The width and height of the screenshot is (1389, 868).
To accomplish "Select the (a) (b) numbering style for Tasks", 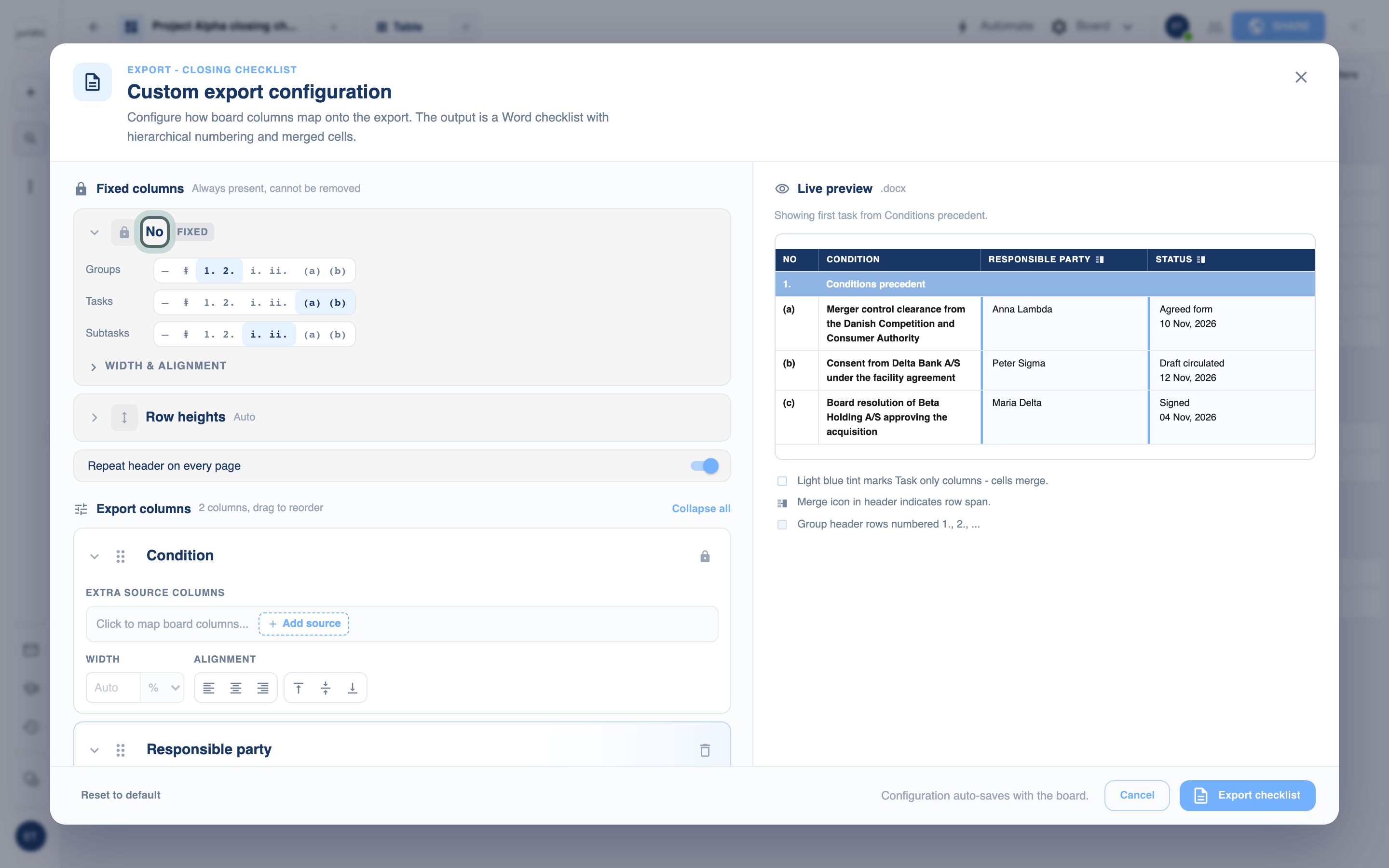I will pyautogui.click(x=325, y=302).
